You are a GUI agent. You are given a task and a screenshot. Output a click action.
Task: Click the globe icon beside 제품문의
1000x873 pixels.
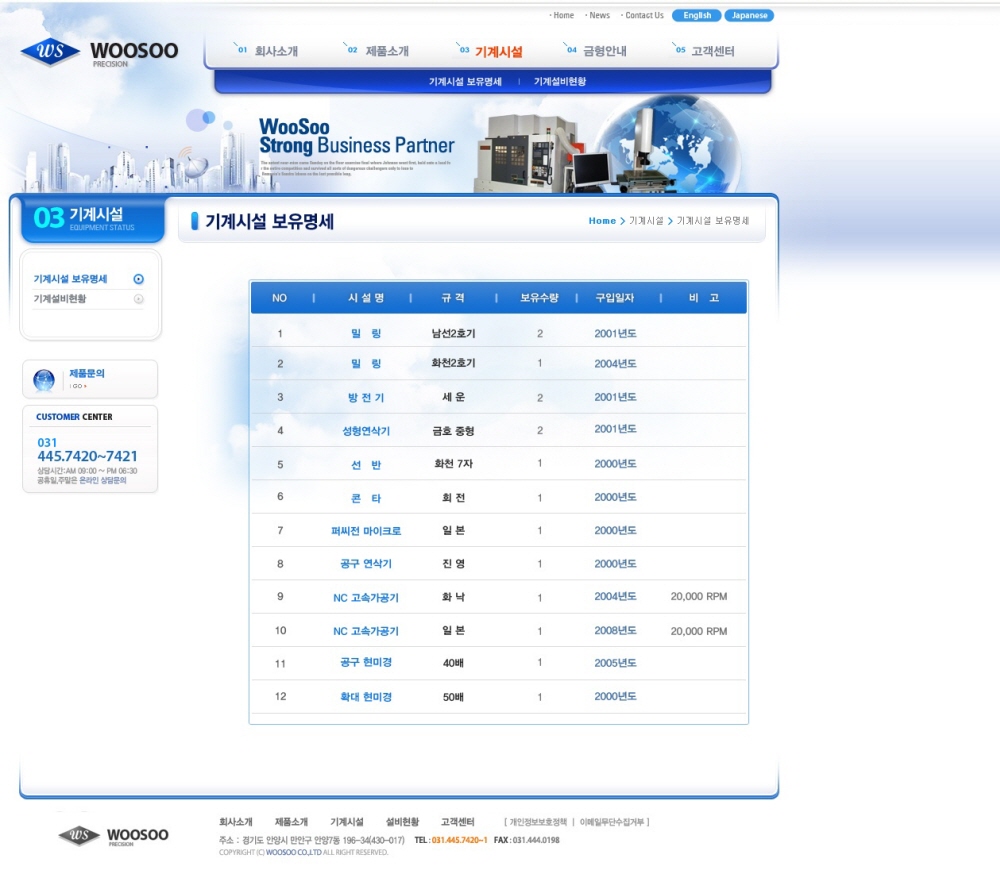click(44, 380)
